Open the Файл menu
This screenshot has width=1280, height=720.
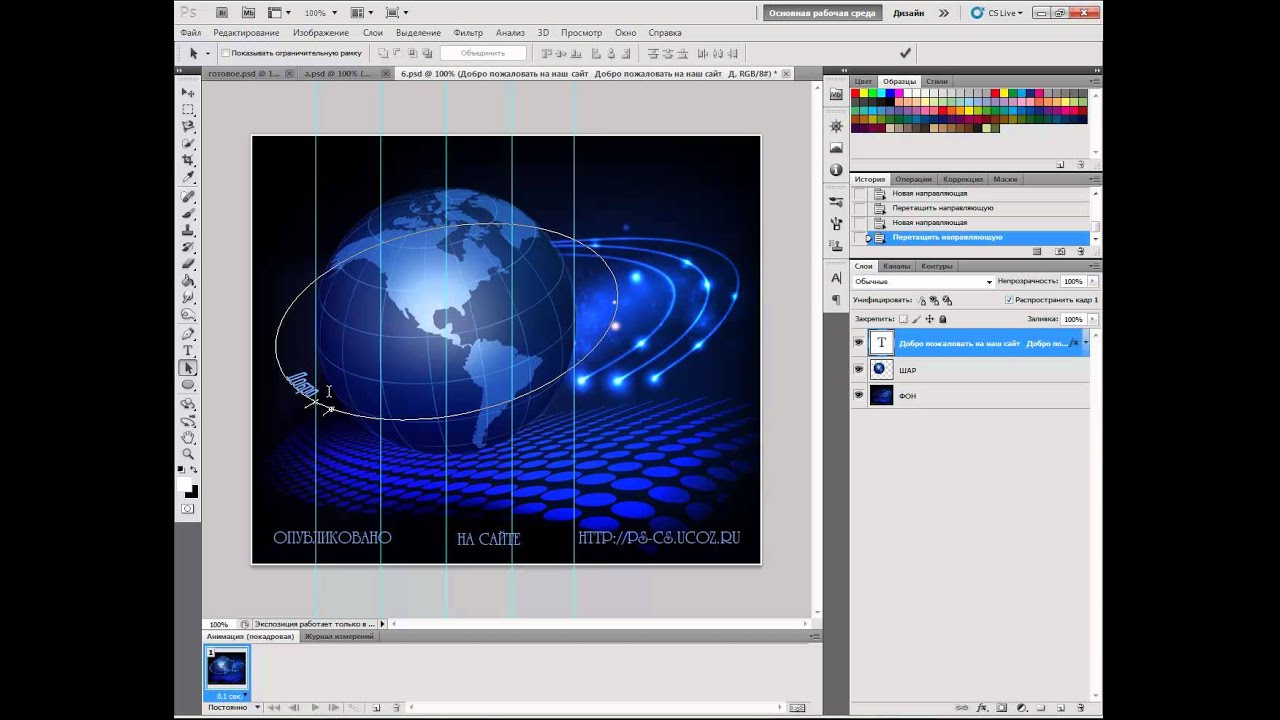pos(191,33)
